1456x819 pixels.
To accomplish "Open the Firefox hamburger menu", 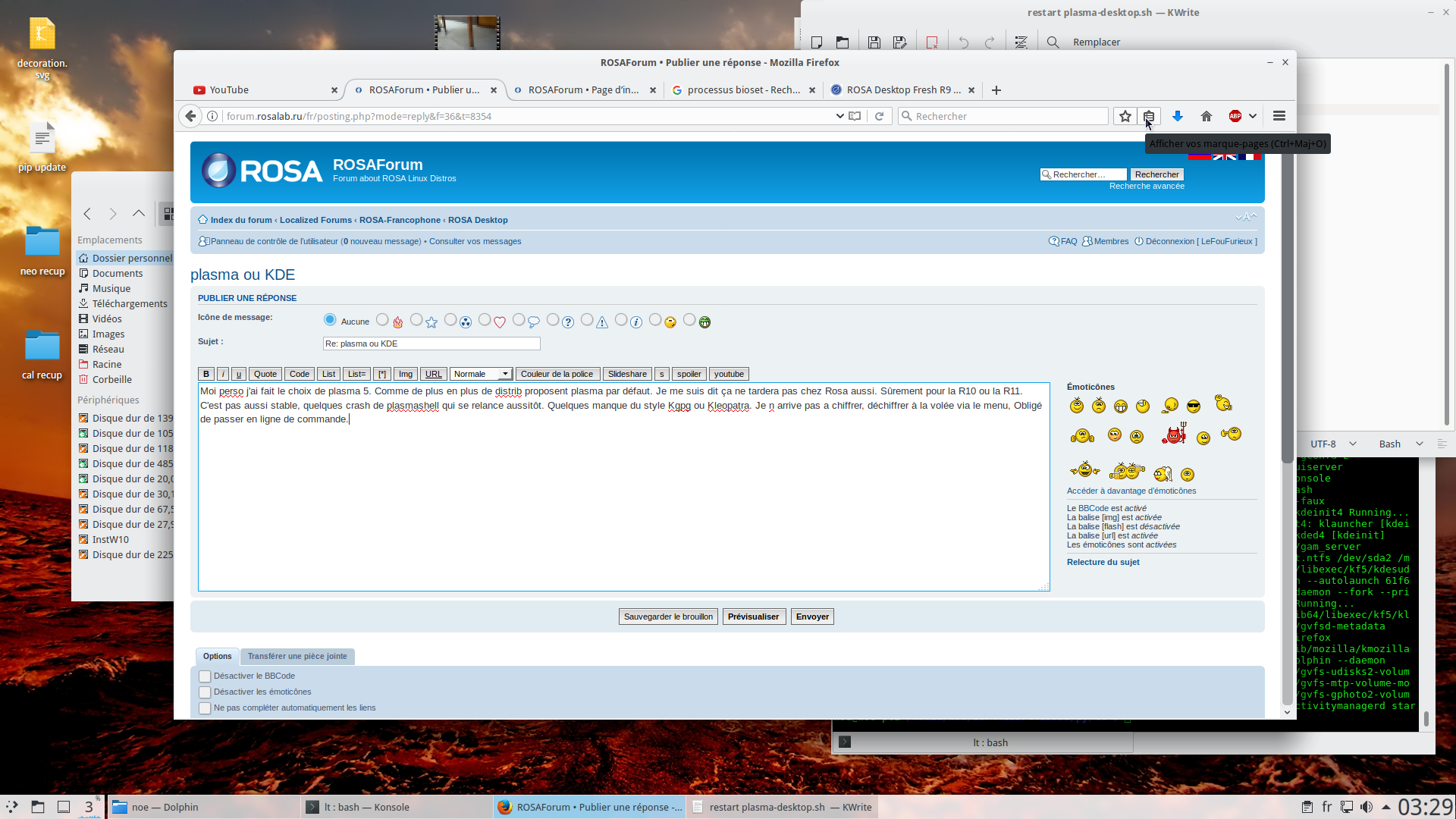I will pos(1279,116).
